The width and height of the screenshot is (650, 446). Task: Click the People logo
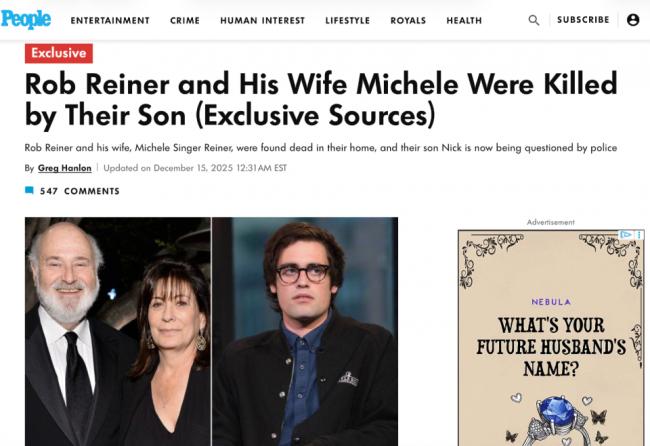(29, 19)
